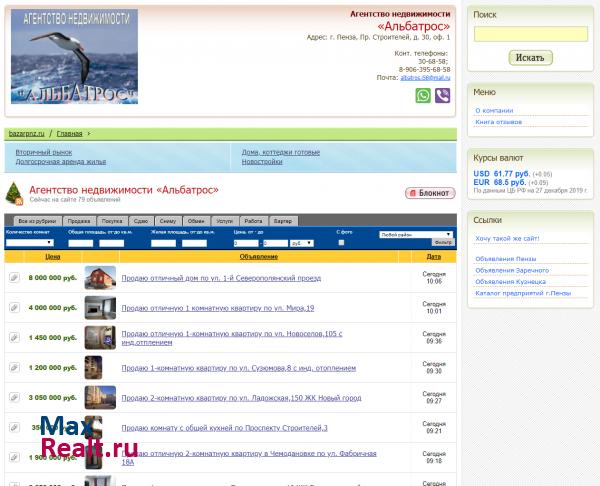Add Проспект Строителей,3 room listing to notepad
This screenshot has height=486, width=600.
pyautogui.click(x=14, y=427)
